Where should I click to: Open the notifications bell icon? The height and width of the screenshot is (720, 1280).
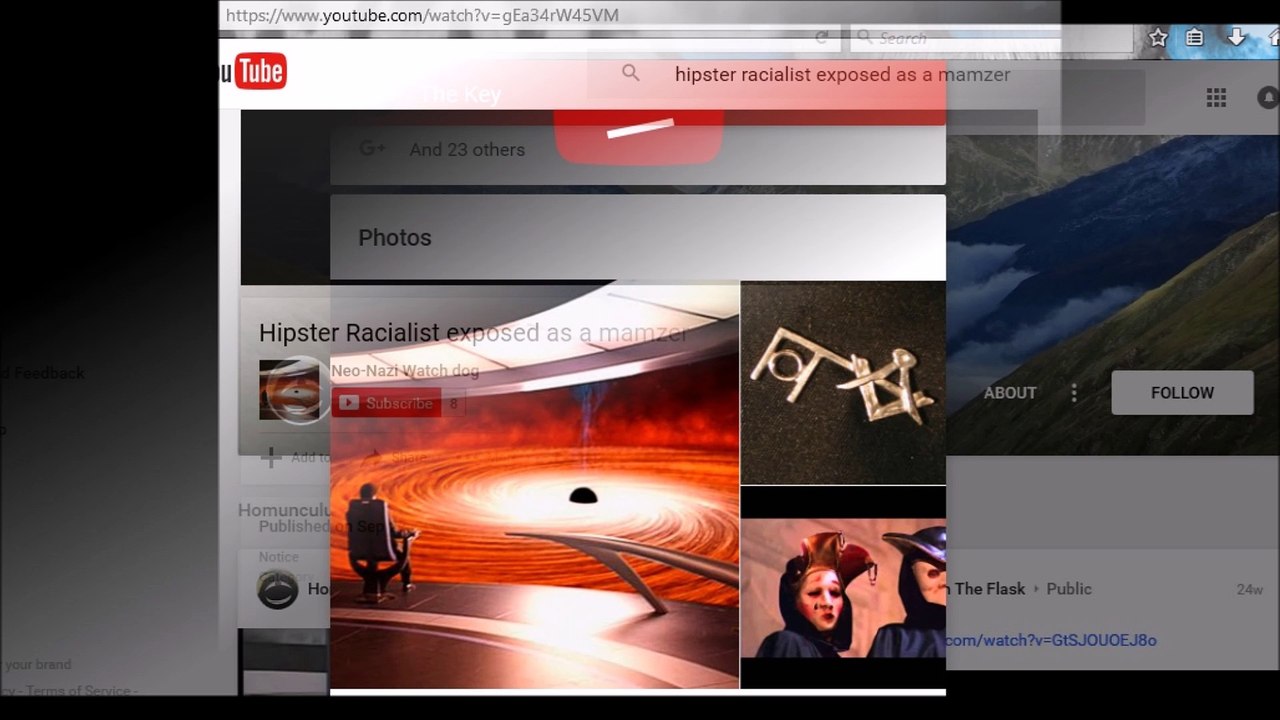click(x=1268, y=97)
